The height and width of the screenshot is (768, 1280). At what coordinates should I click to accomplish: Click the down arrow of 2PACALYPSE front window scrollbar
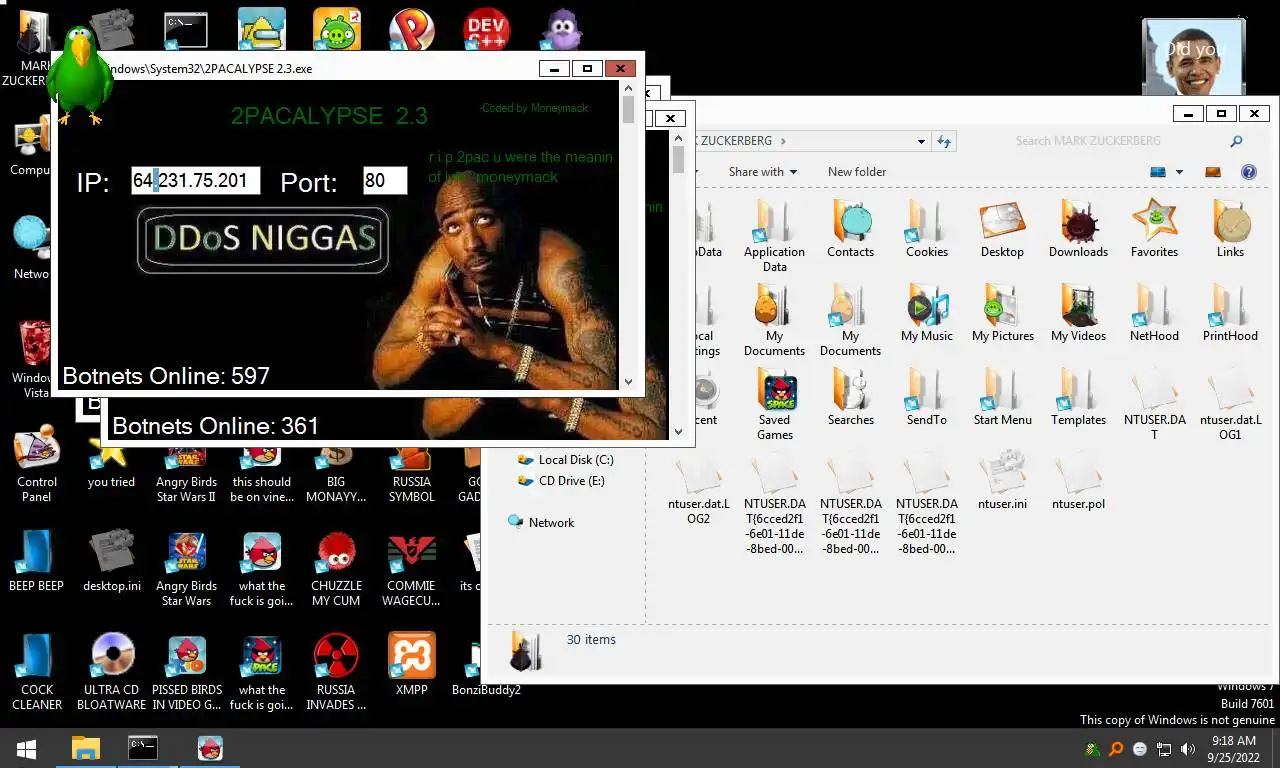(x=628, y=381)
